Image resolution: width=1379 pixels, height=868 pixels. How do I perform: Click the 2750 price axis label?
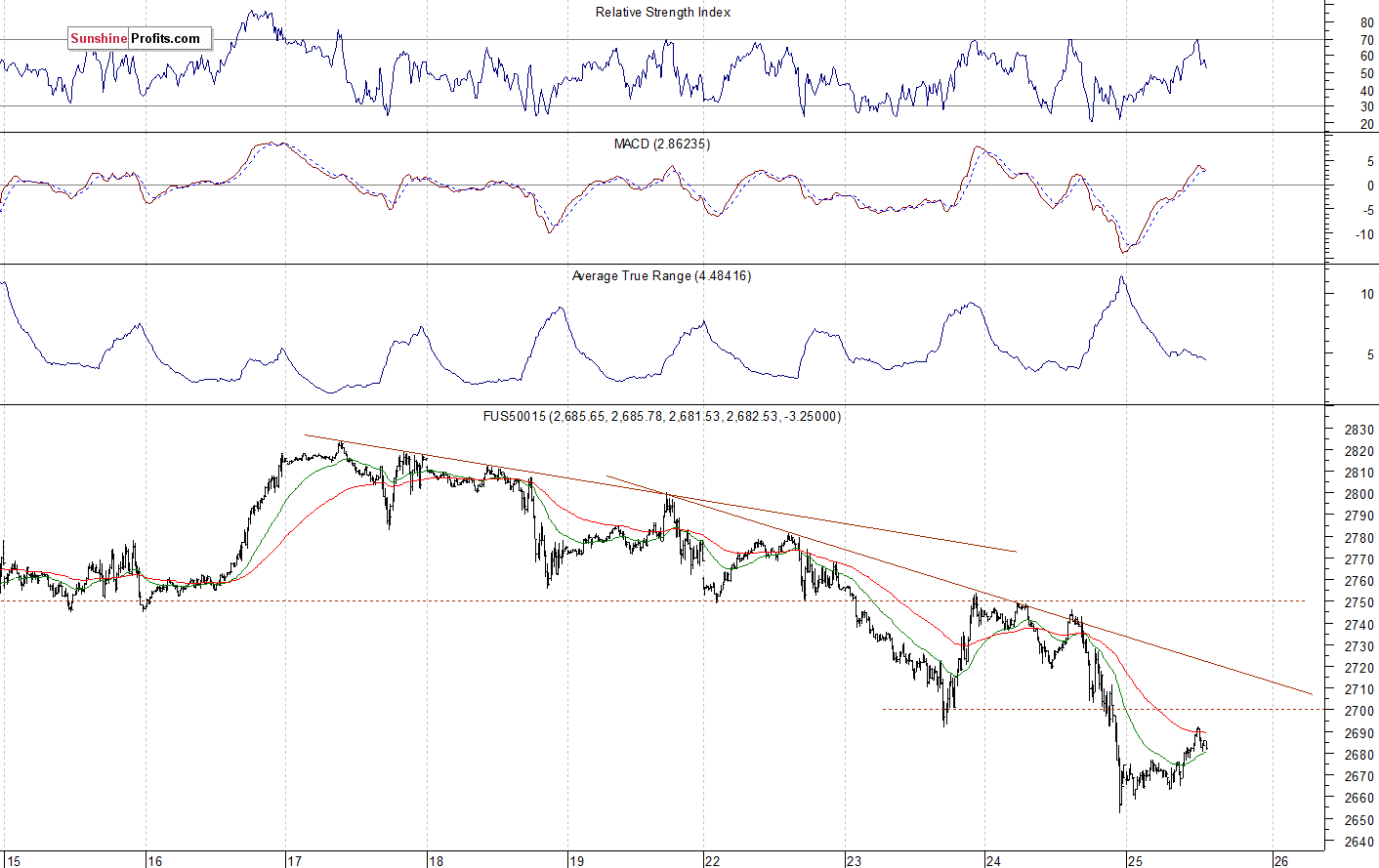[1358, 603]
